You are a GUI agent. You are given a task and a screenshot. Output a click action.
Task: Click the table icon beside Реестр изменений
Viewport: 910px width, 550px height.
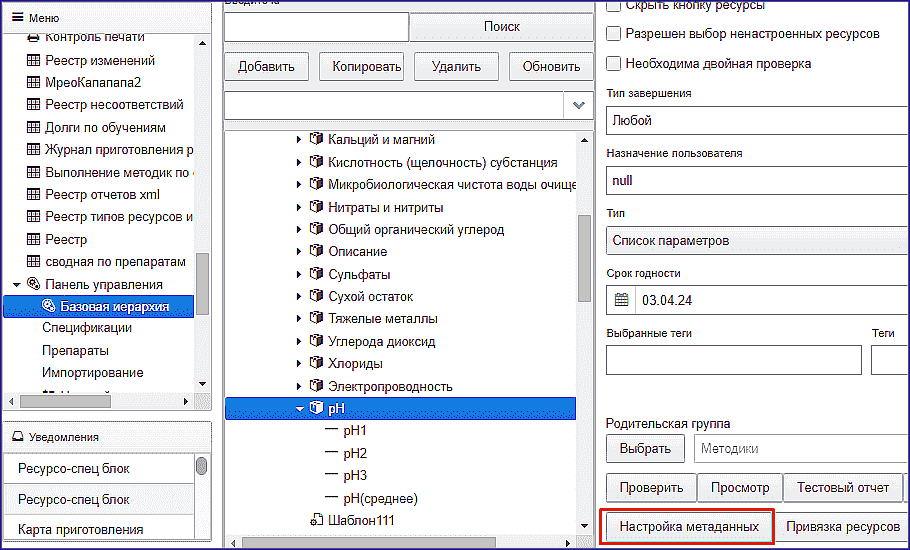[x=34, y=60]
